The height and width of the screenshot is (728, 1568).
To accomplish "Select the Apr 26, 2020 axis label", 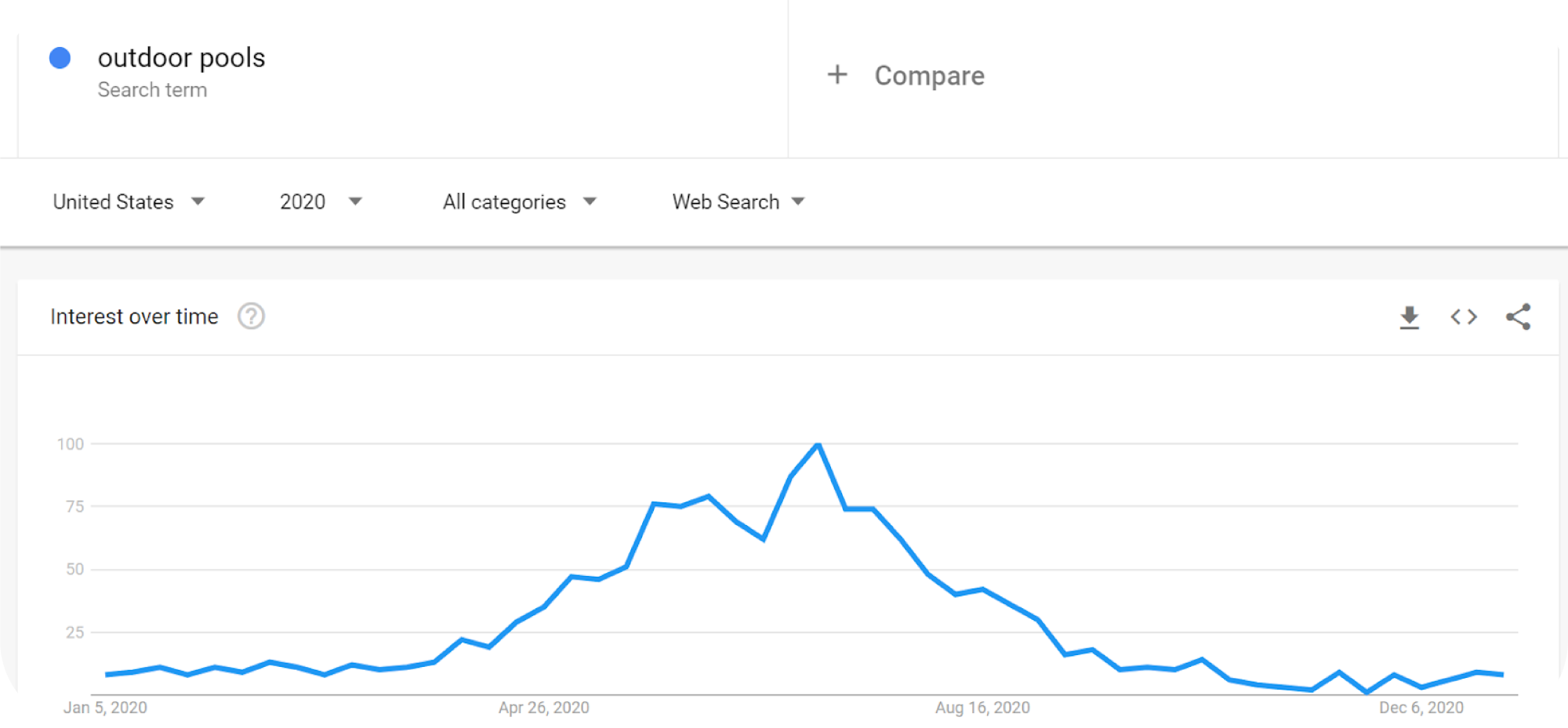I will tap(543, 708).
